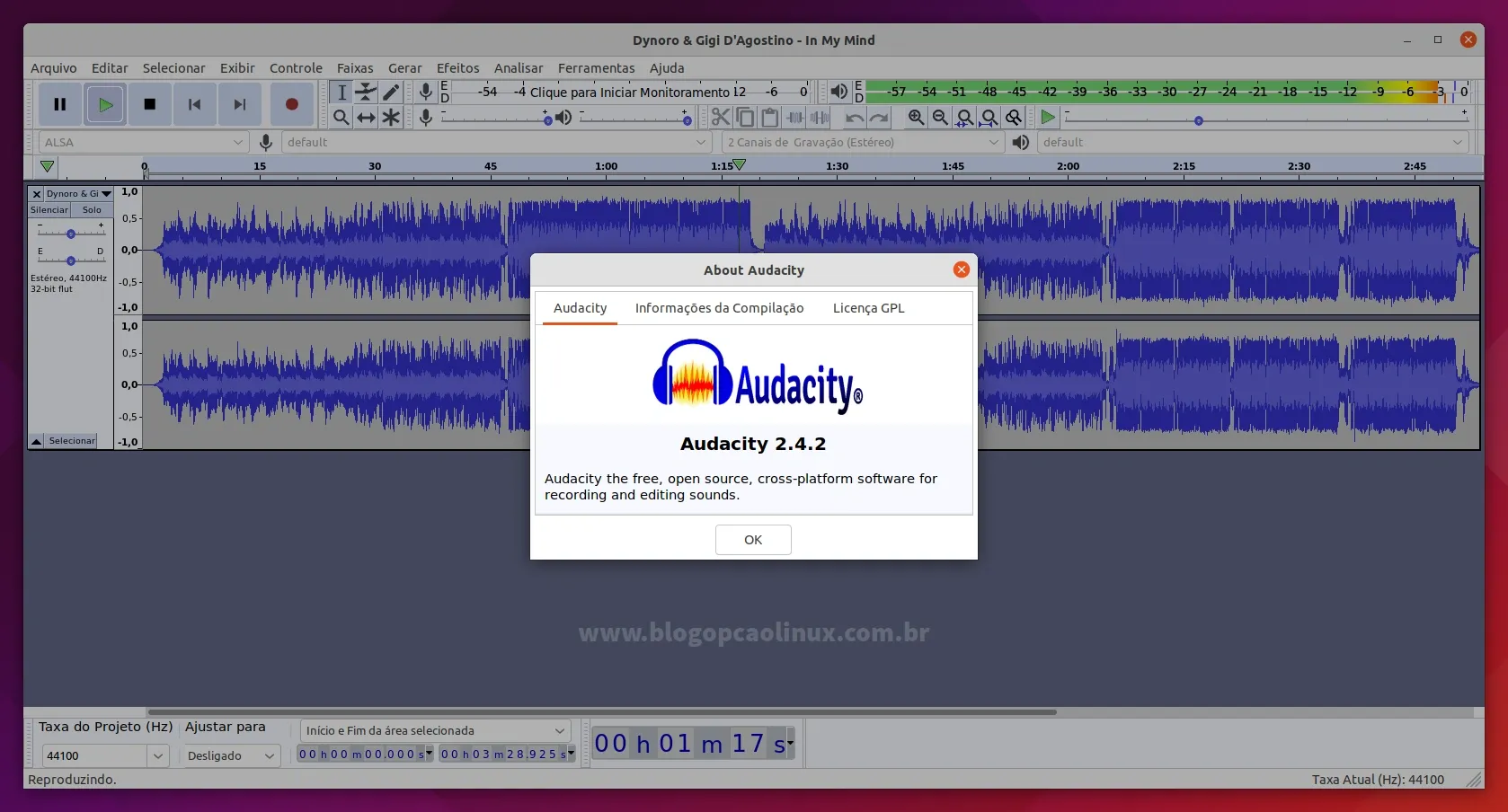Toggle Silenciar on the Dynoro track
1508x812 pixels.
(49, 209)
